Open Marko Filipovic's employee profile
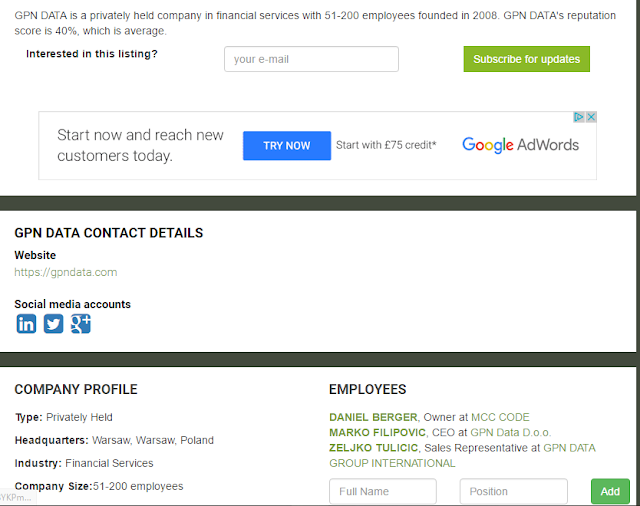 [377, 432]
